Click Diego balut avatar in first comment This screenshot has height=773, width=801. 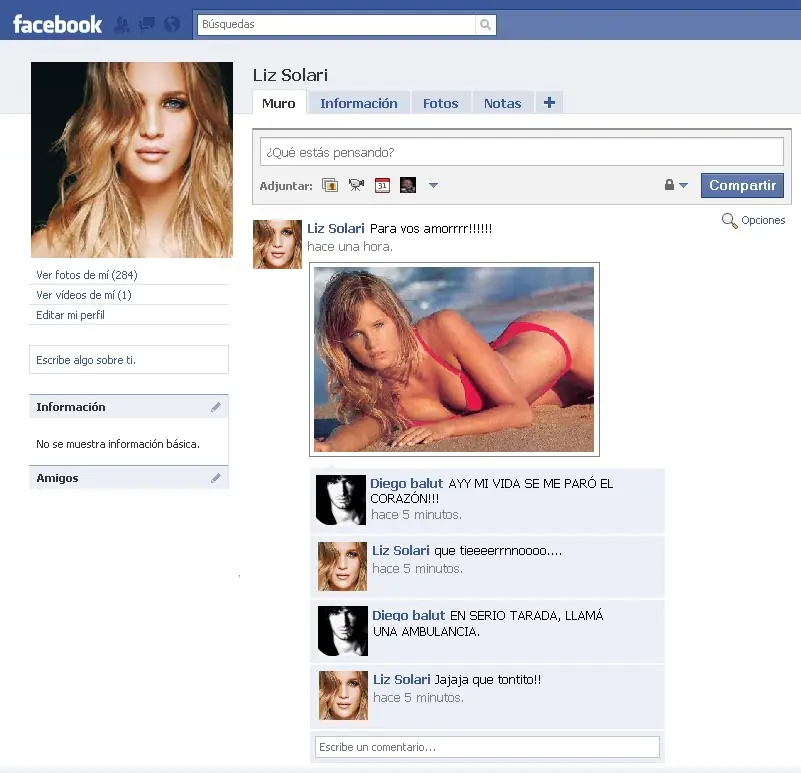click(x=341, y=500)
